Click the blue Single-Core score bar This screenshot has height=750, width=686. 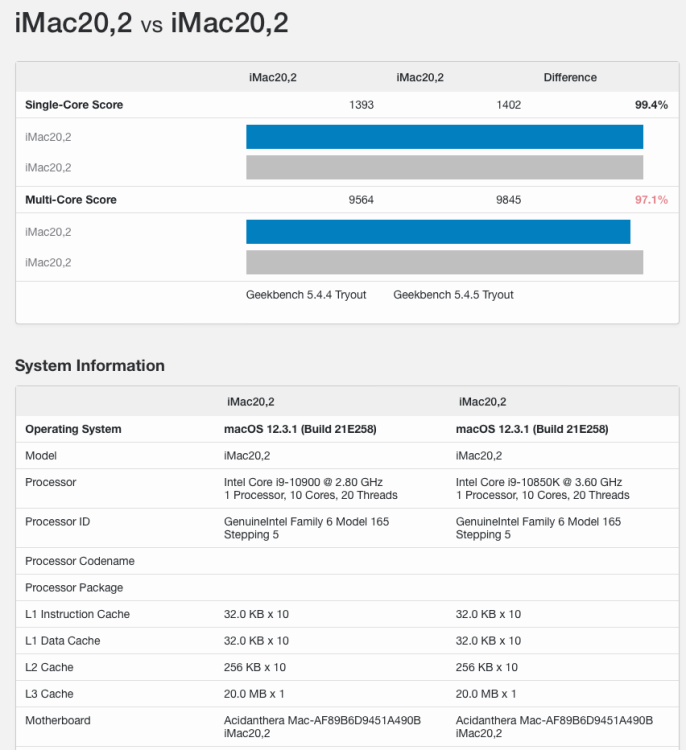[444, 137]
